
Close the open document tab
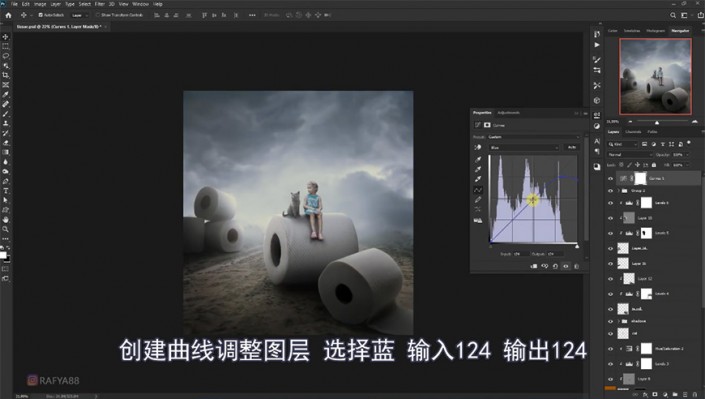[105, 27]
